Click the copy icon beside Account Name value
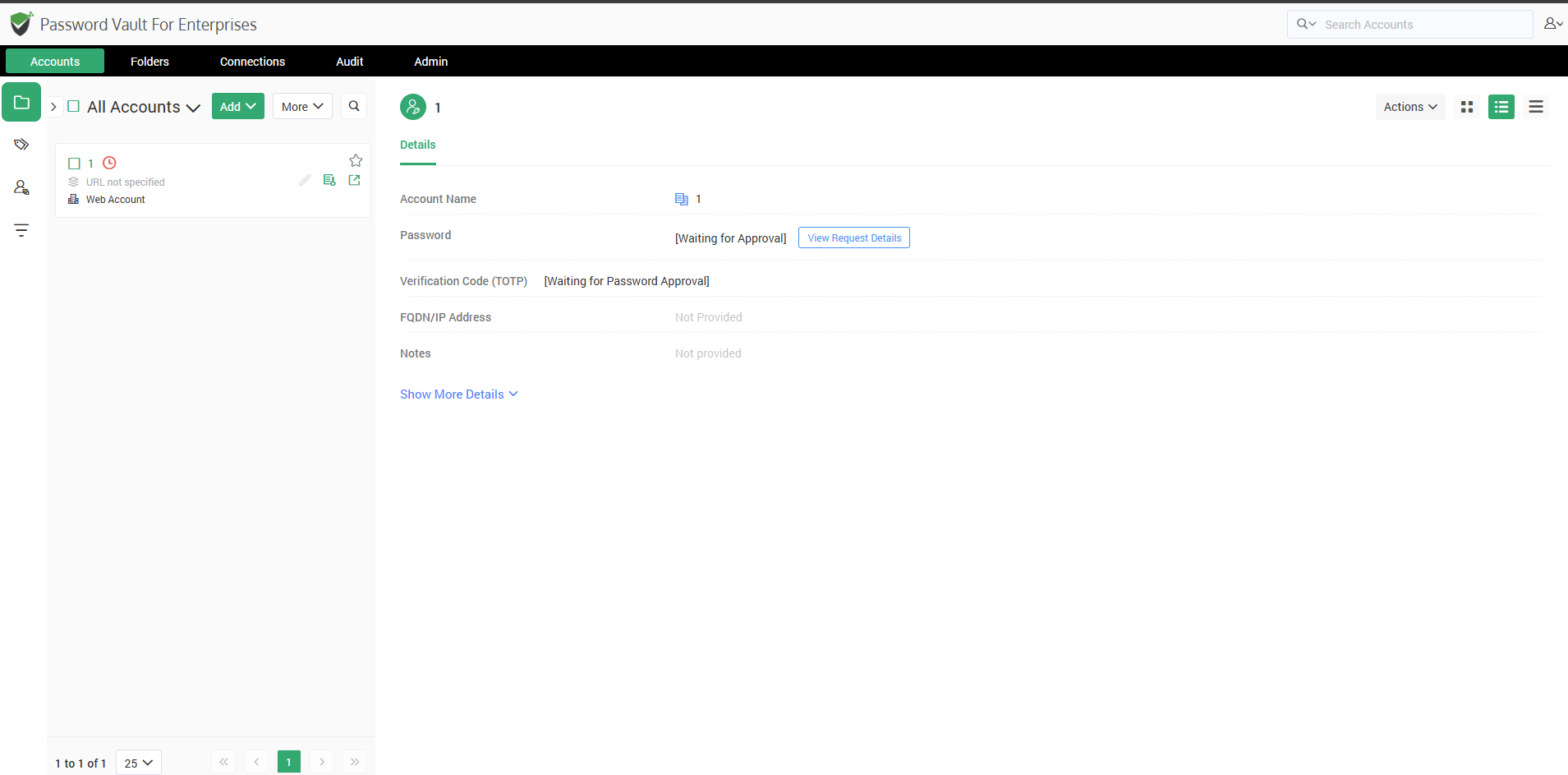This screenshot has height=775, width=1568. 681,199
